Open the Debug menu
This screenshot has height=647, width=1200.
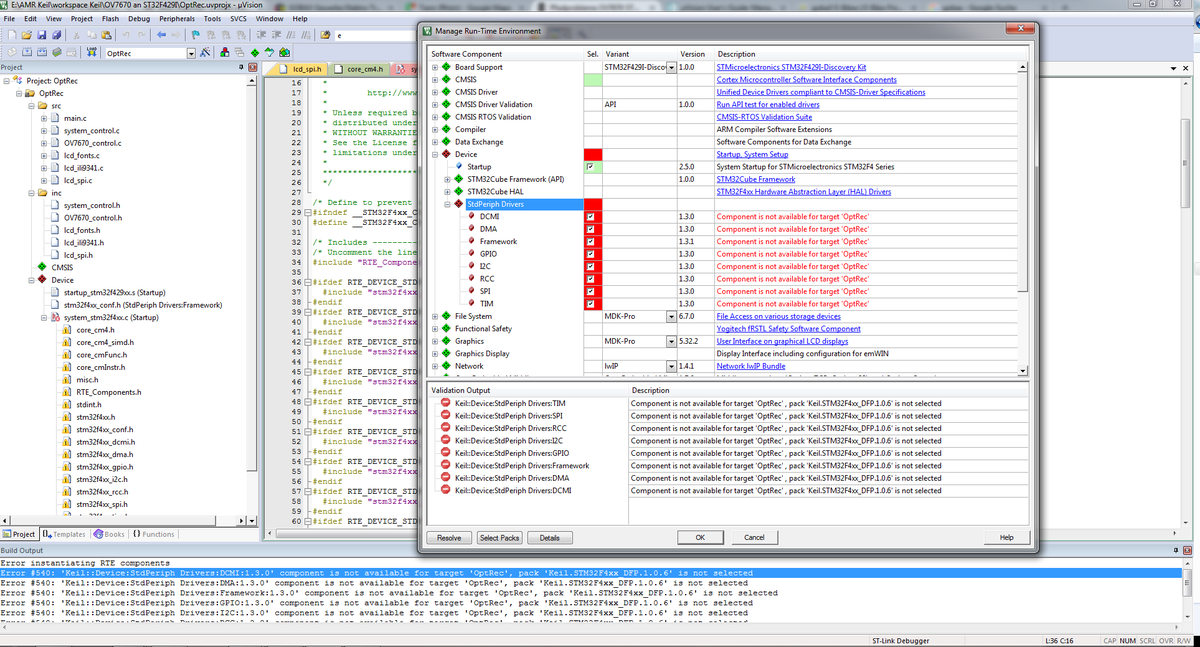coord(139,18)
